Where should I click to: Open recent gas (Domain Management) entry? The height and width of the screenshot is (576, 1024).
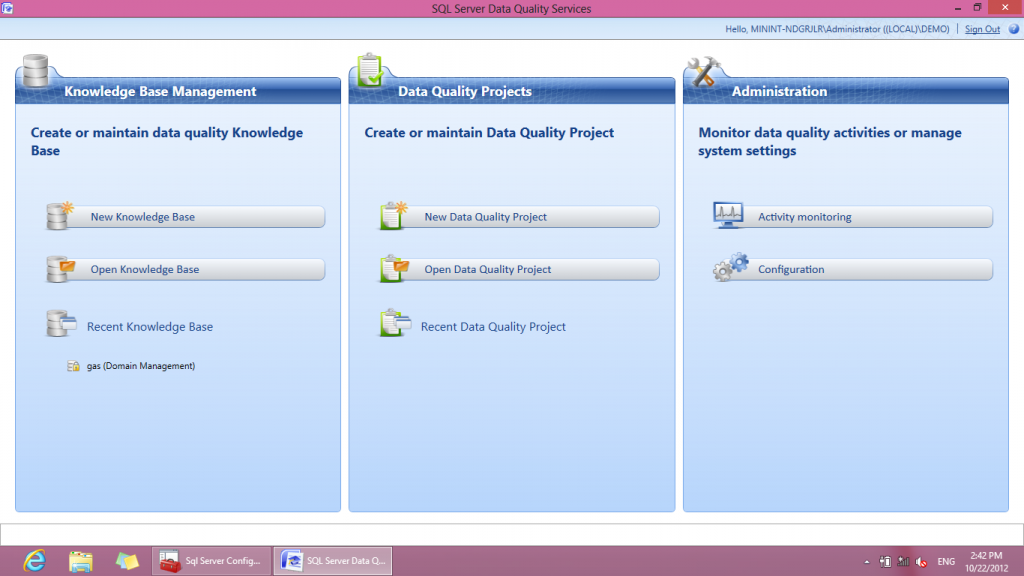pyautogui.click(x=140, y=366)
